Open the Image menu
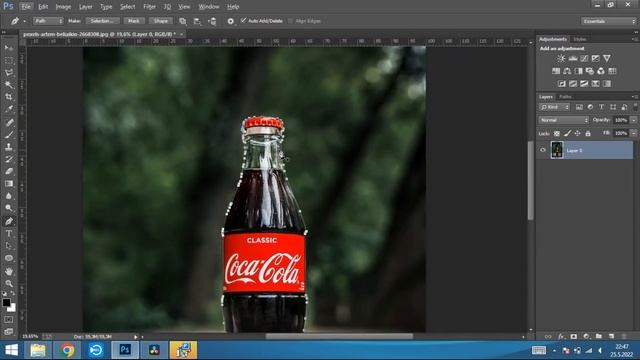 point(63,7)
